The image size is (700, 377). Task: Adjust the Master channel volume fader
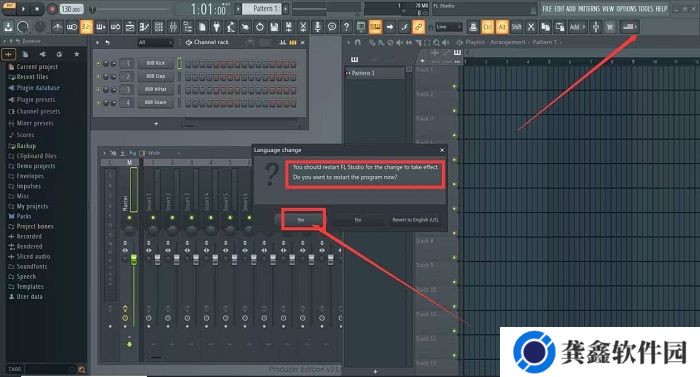coord(133,260)
